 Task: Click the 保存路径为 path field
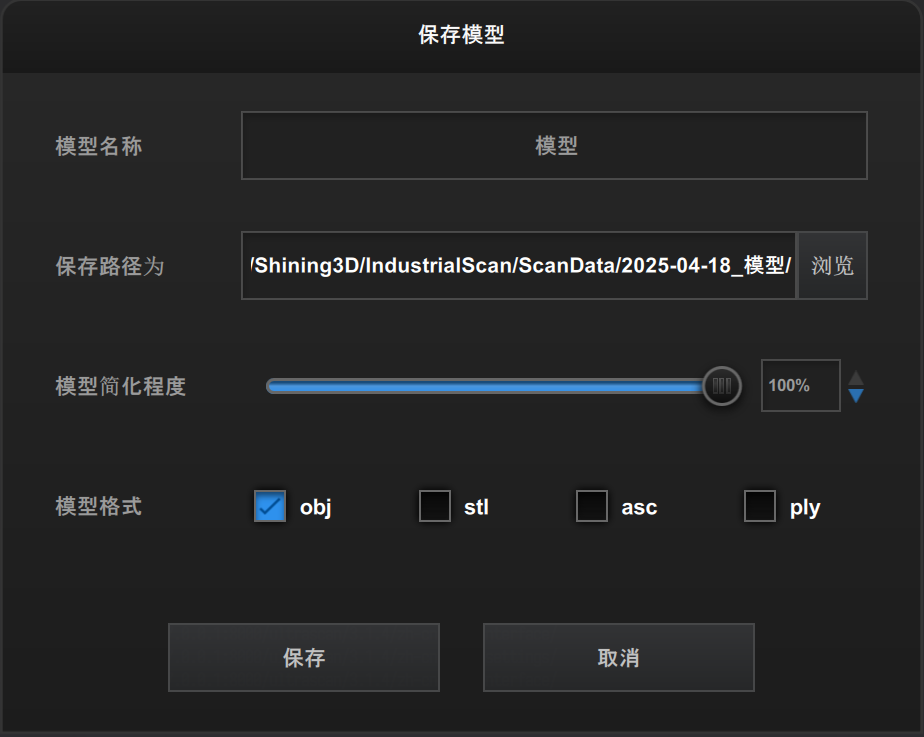pyautogui.click(x=518, y=266)
